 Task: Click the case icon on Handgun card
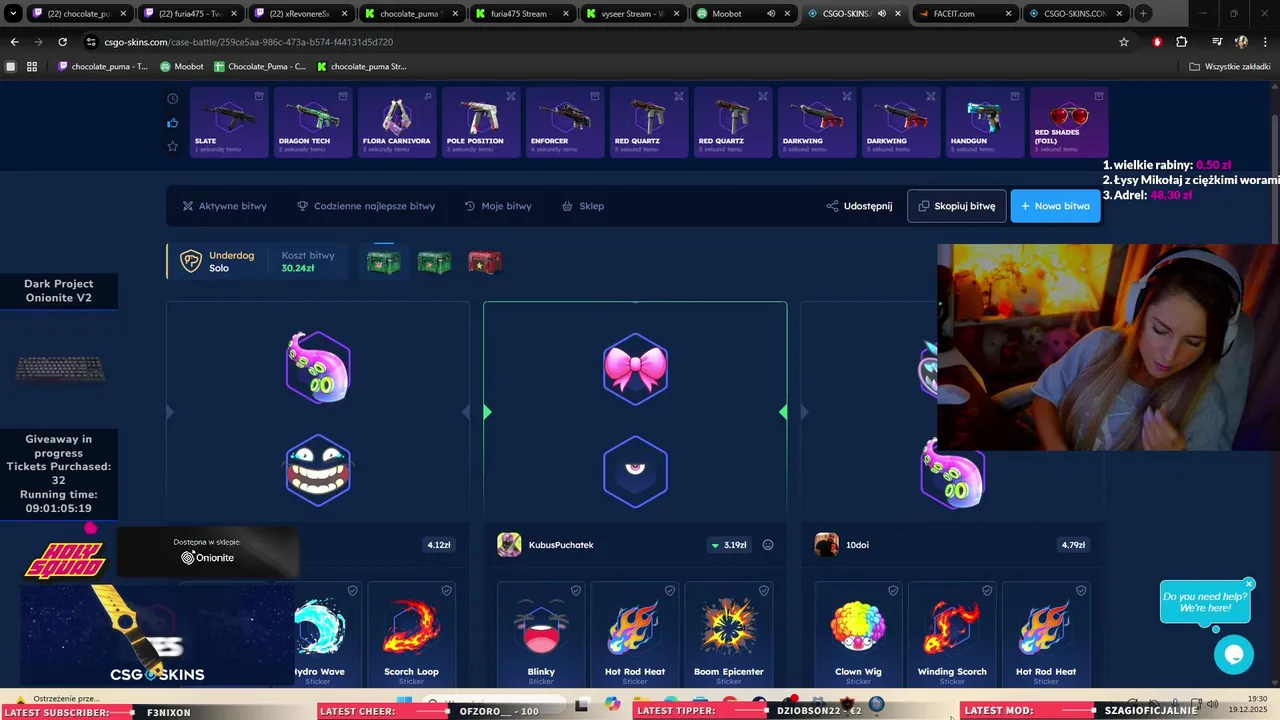[1015, 96]
